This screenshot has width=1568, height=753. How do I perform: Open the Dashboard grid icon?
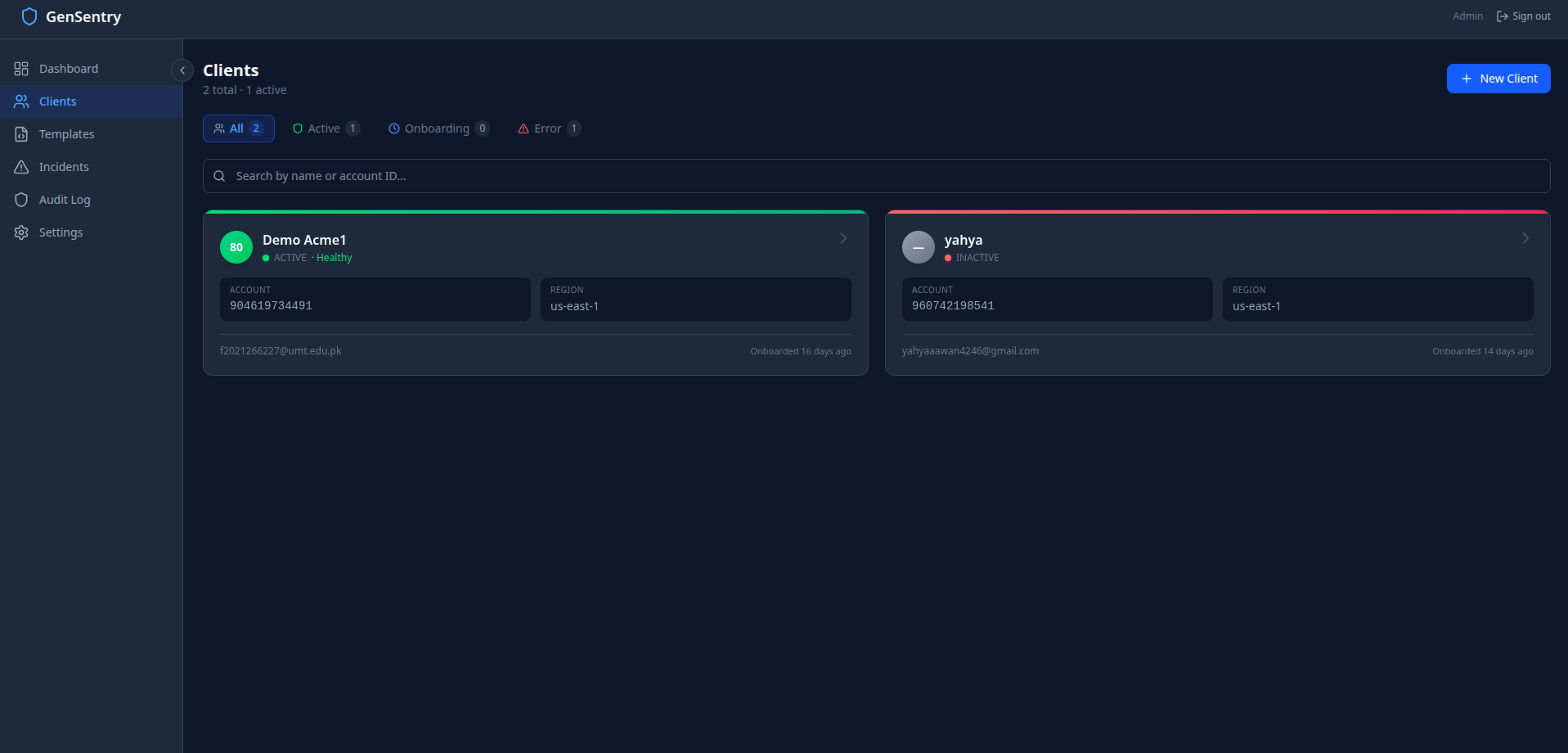coord(21,69)
